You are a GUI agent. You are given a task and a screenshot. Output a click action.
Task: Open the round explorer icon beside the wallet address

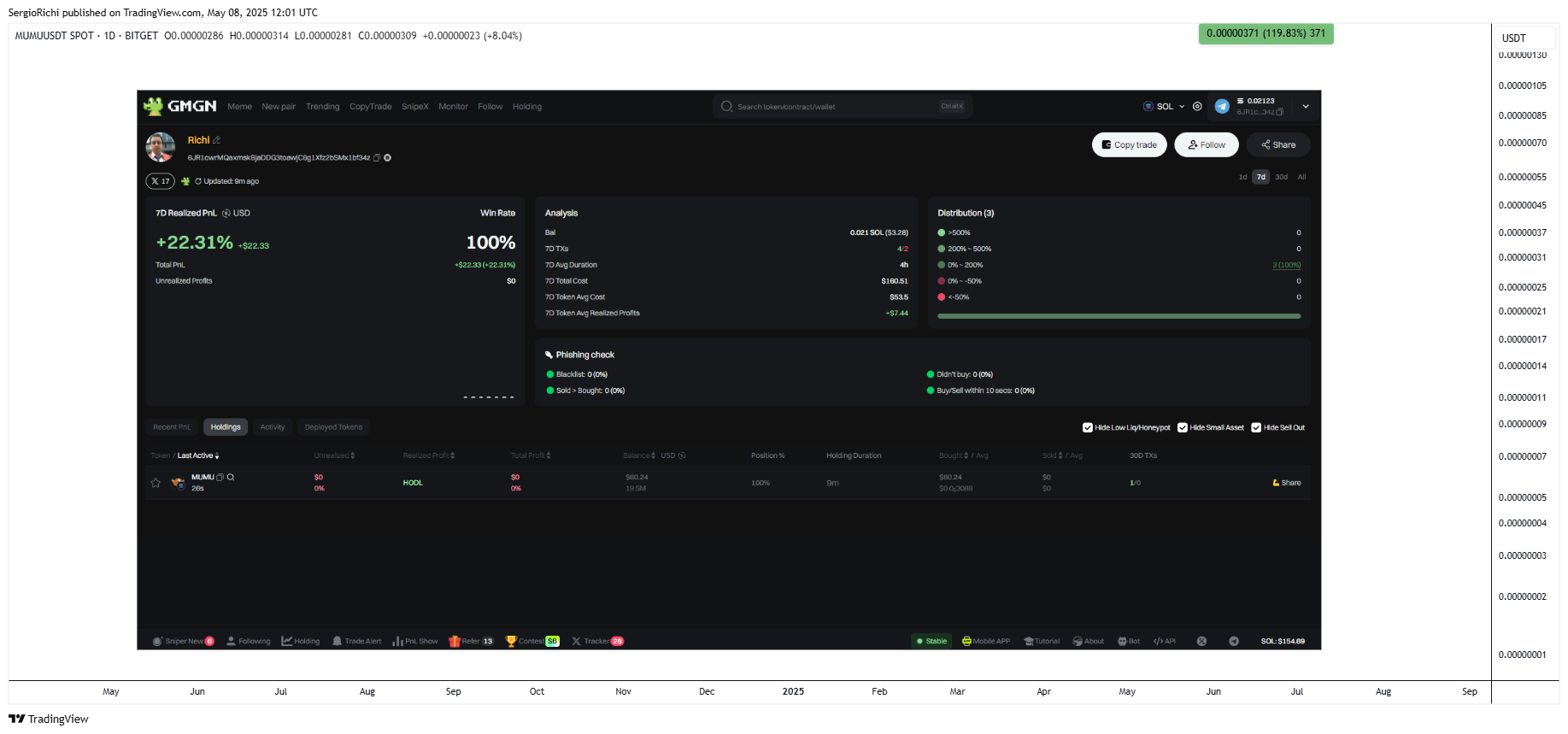coord(388,158)
